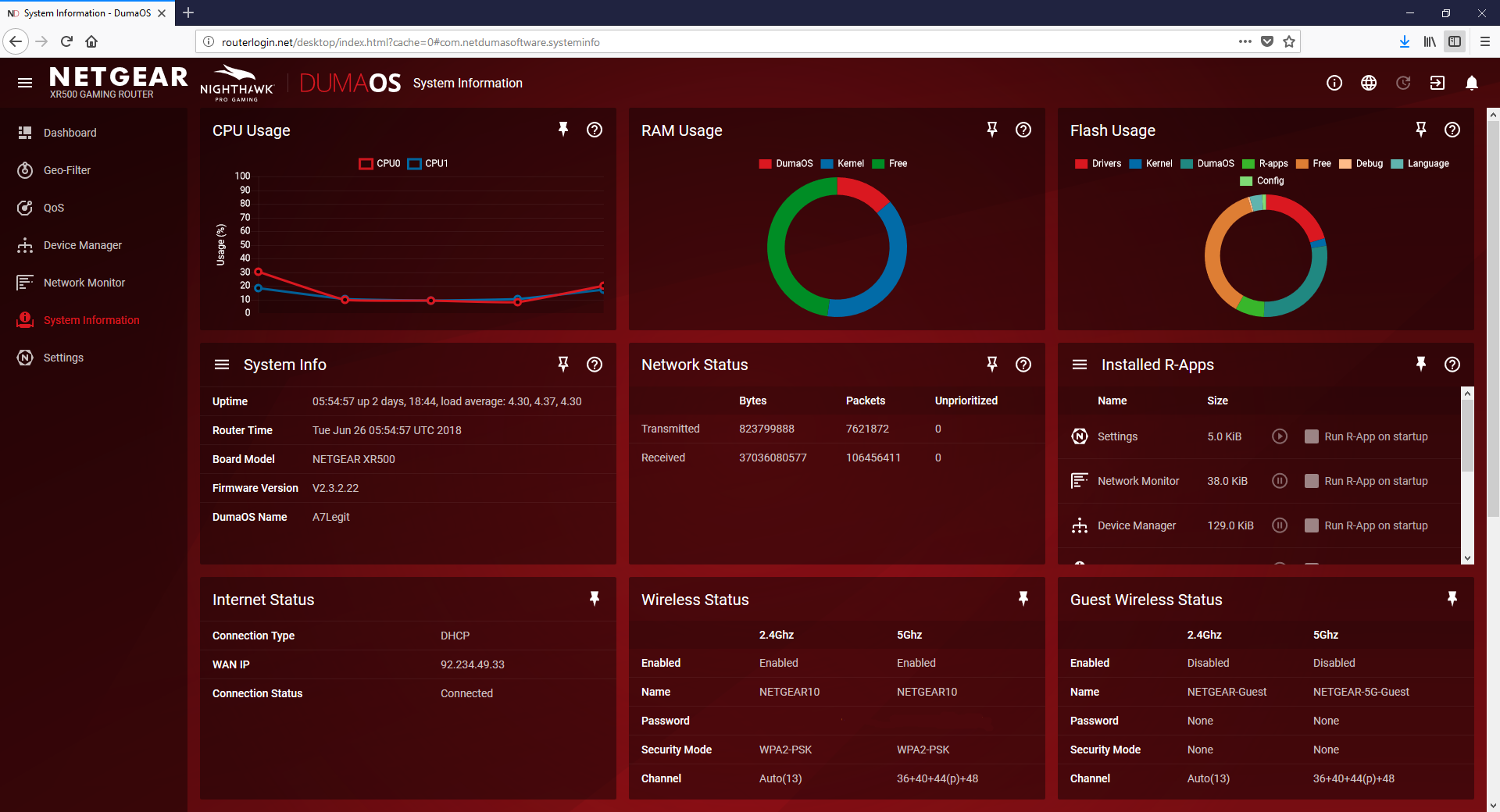
Task: Open help for Network Status panel
Action: click(1023, 364)
